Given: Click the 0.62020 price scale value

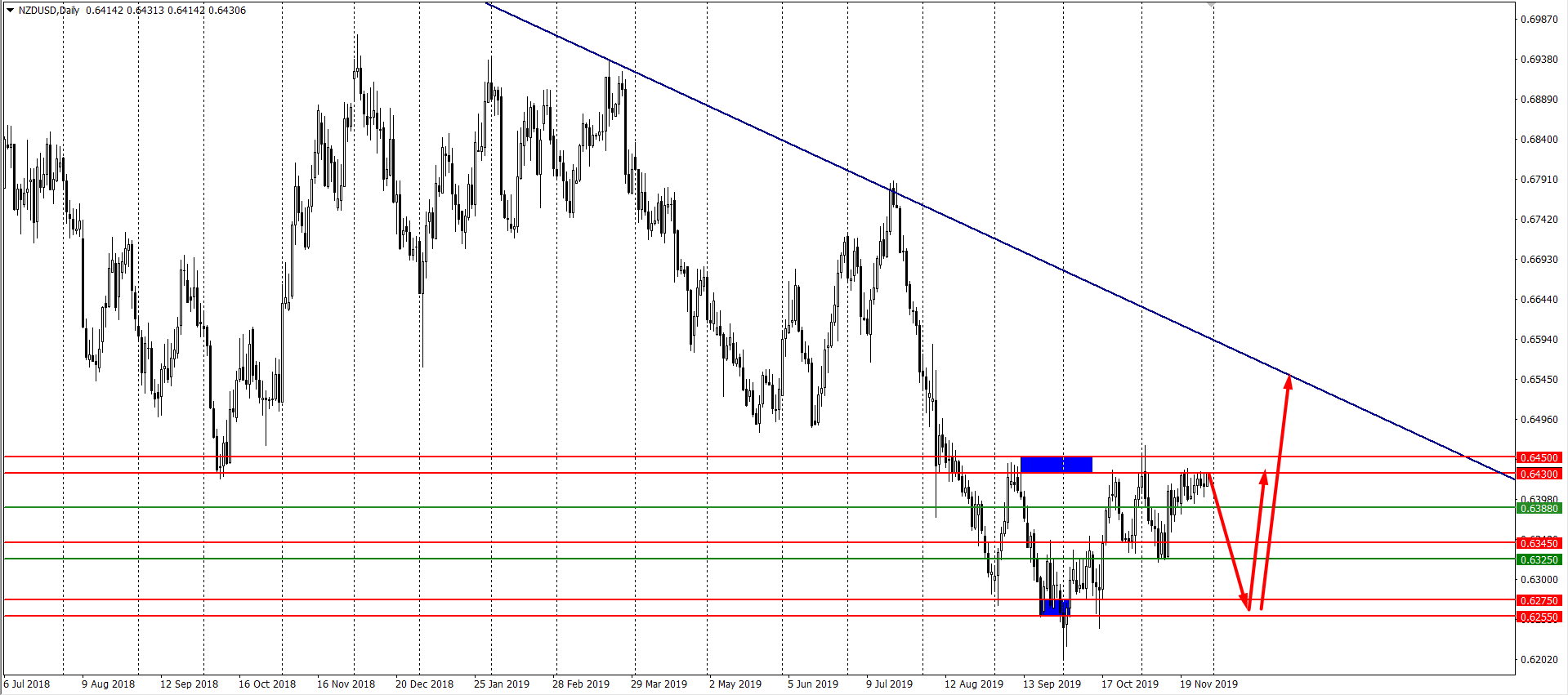Looking at the screenshot, I should click(1539, 660).
